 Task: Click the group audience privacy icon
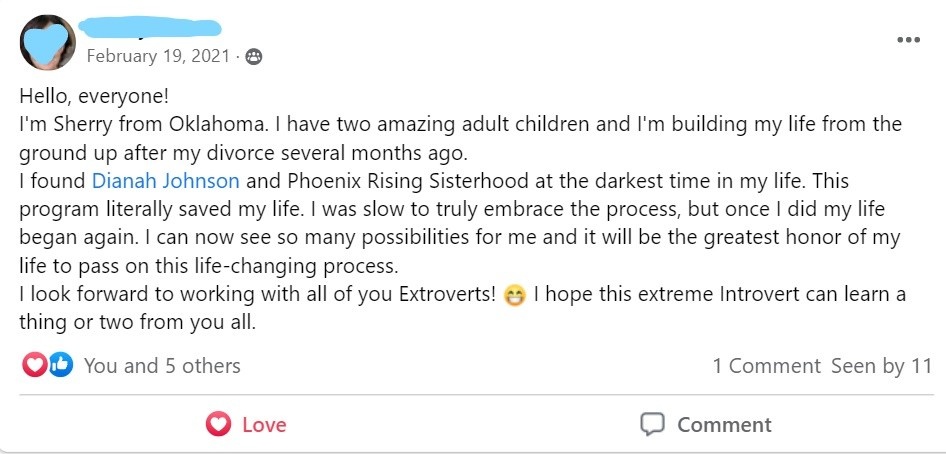tap(254, 56)
